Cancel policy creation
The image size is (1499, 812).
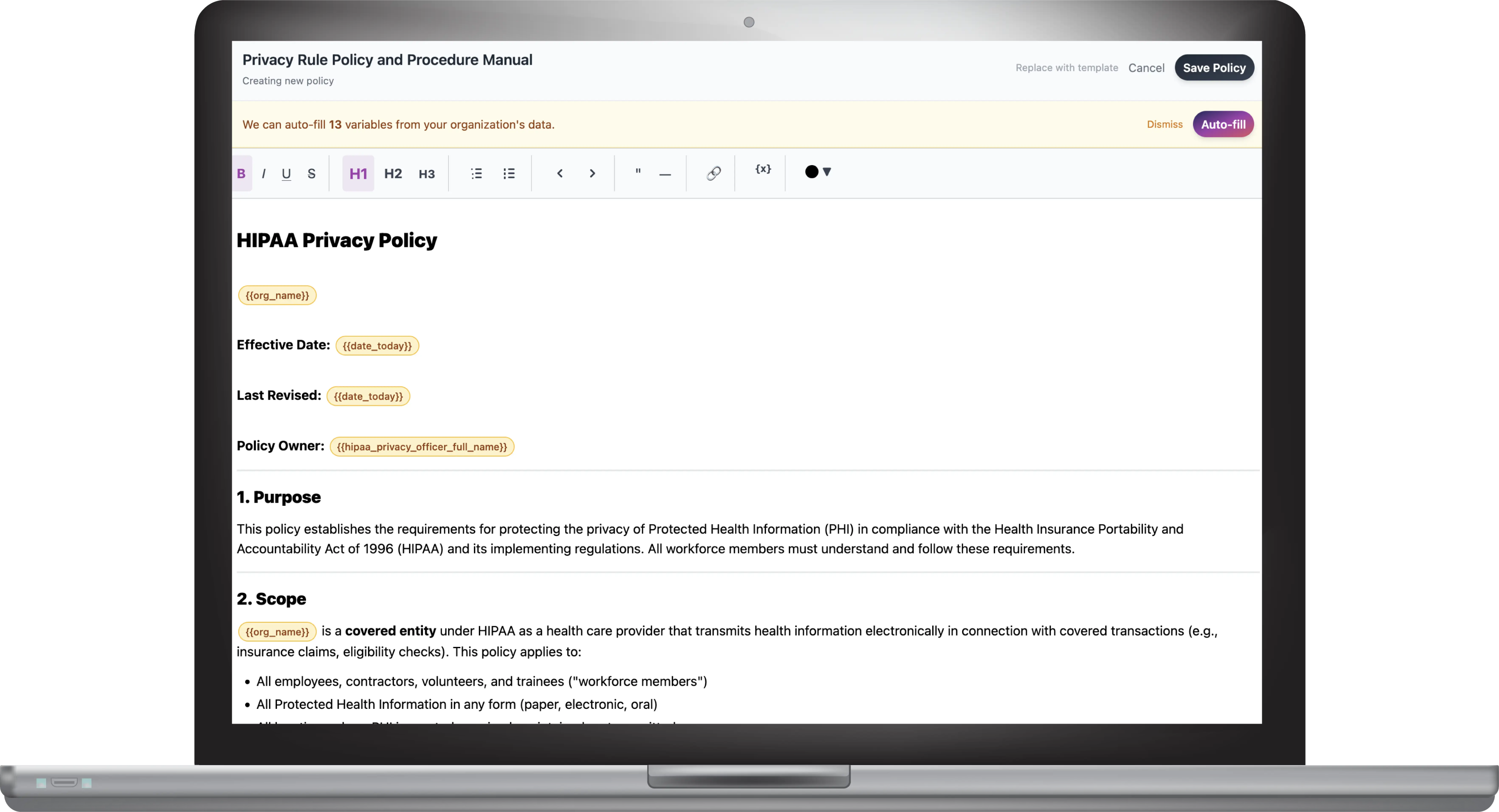tap(1147, 68)
